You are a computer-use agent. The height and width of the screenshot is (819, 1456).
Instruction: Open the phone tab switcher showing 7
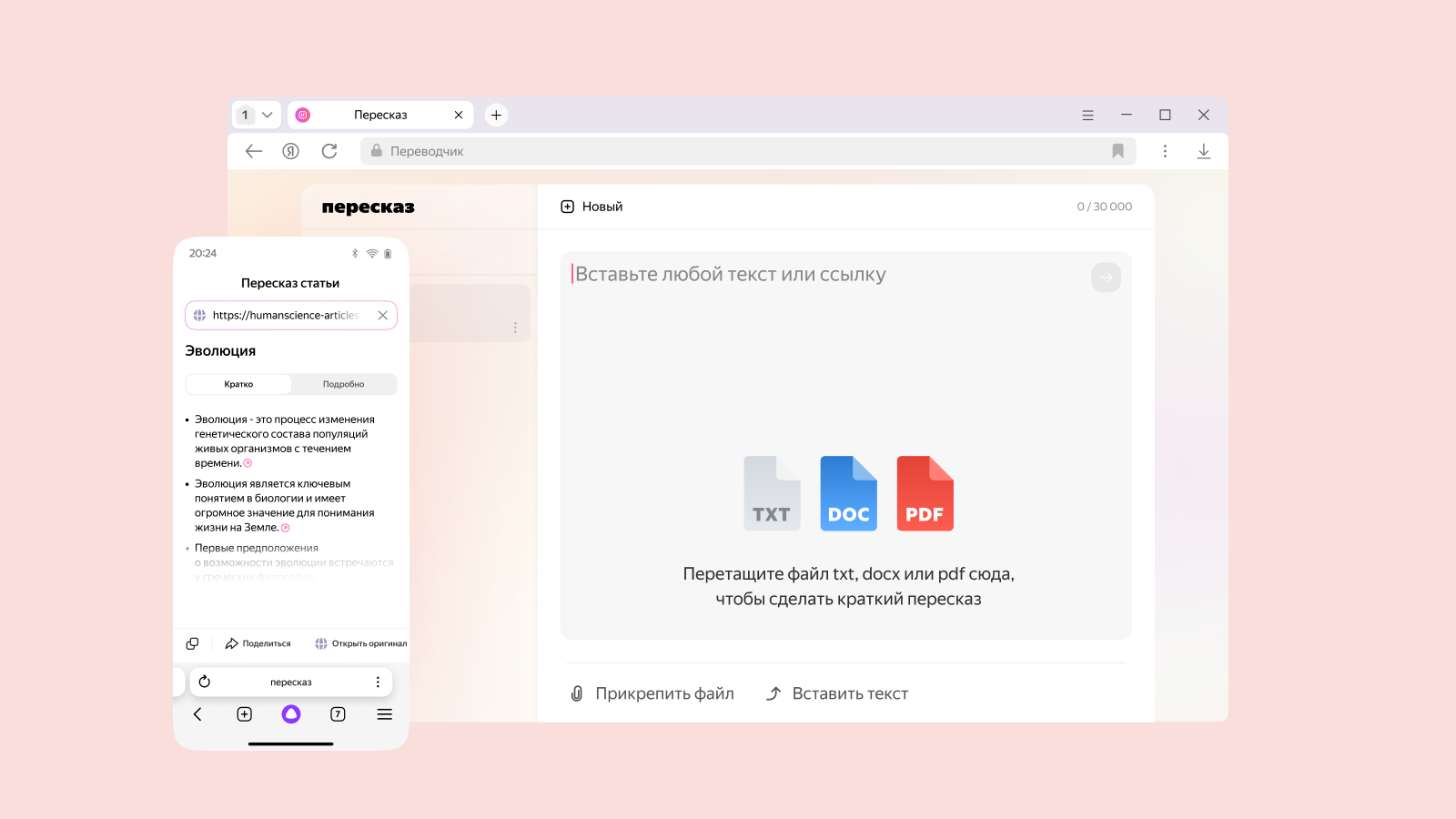(338, 714)
